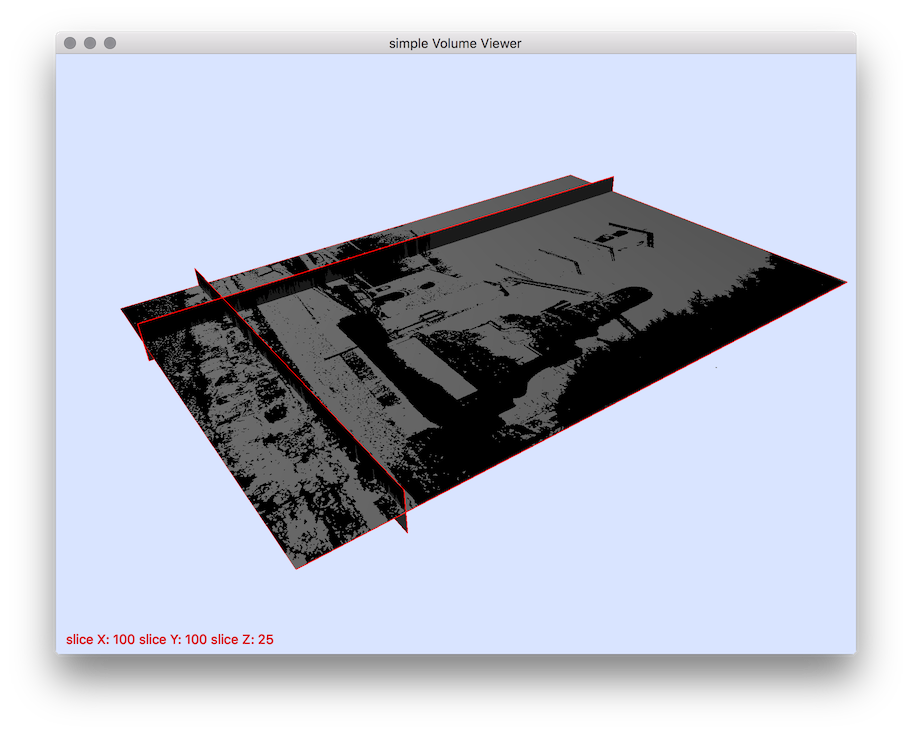
Task: Minimize the window using the middle title button
Action: click(x=90, y=43)
